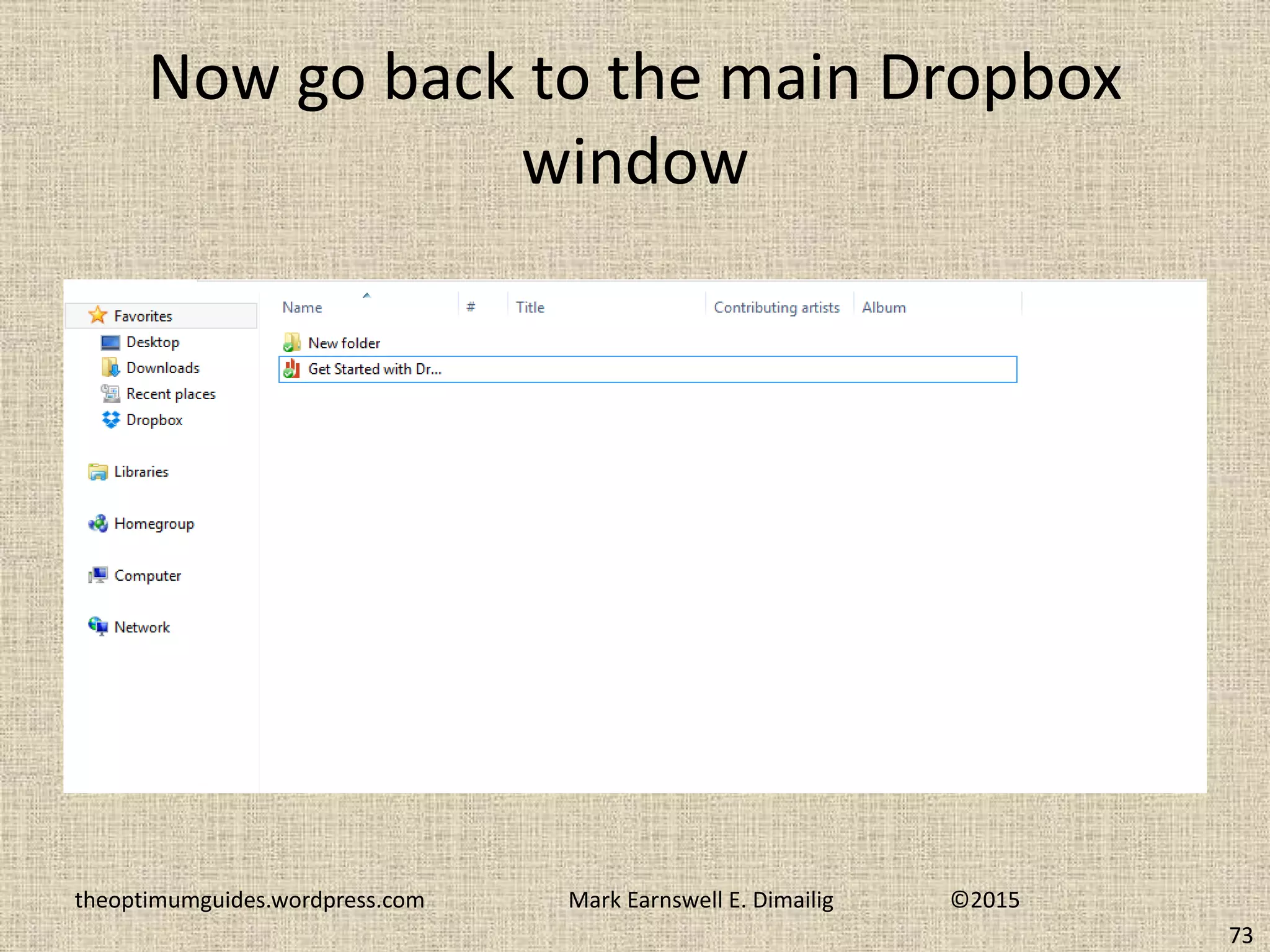Image resolution: width=1270 pixels, height=952 pixels.
Task: Sort by Contributing artists column
Action: click(x=776, y=307)
